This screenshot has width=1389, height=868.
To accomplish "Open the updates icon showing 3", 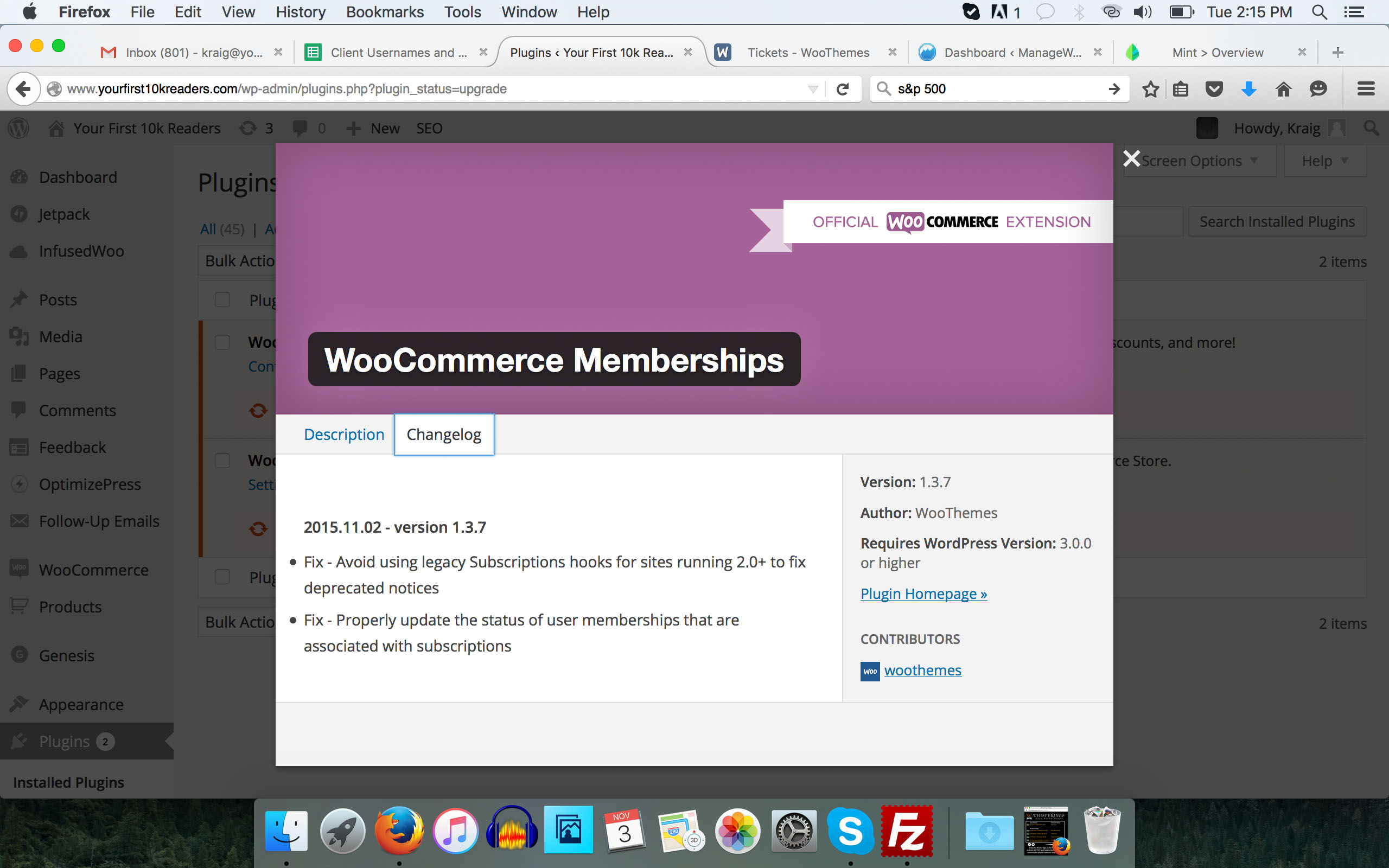I will tap(257, 128).
